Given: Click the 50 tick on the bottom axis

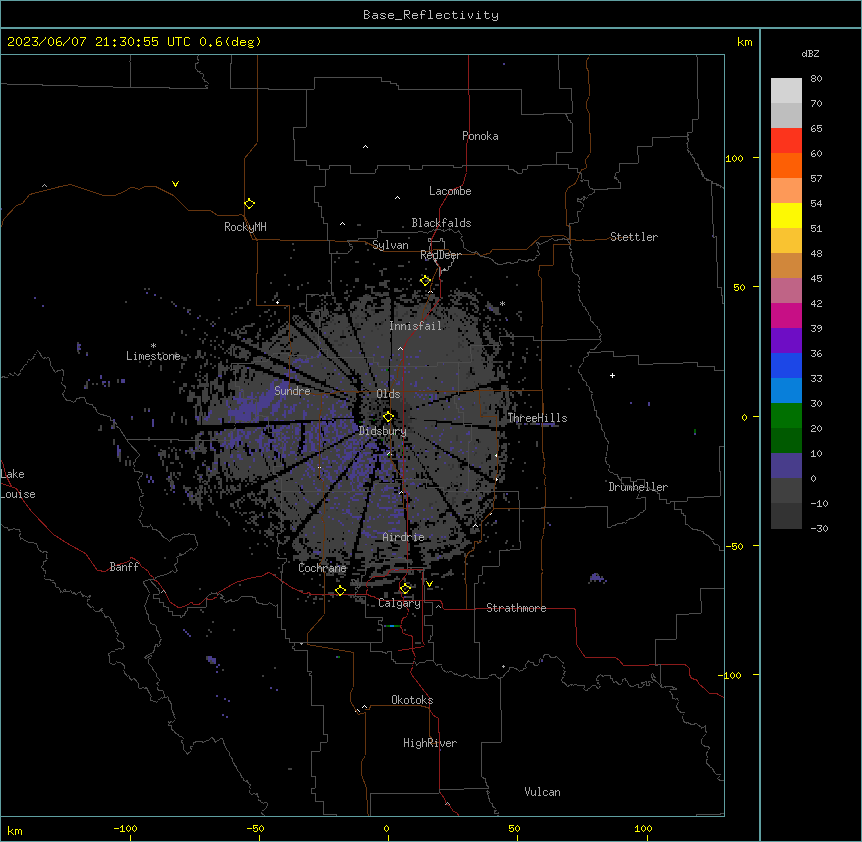Looking at the screenshot, I should point(514,828).
